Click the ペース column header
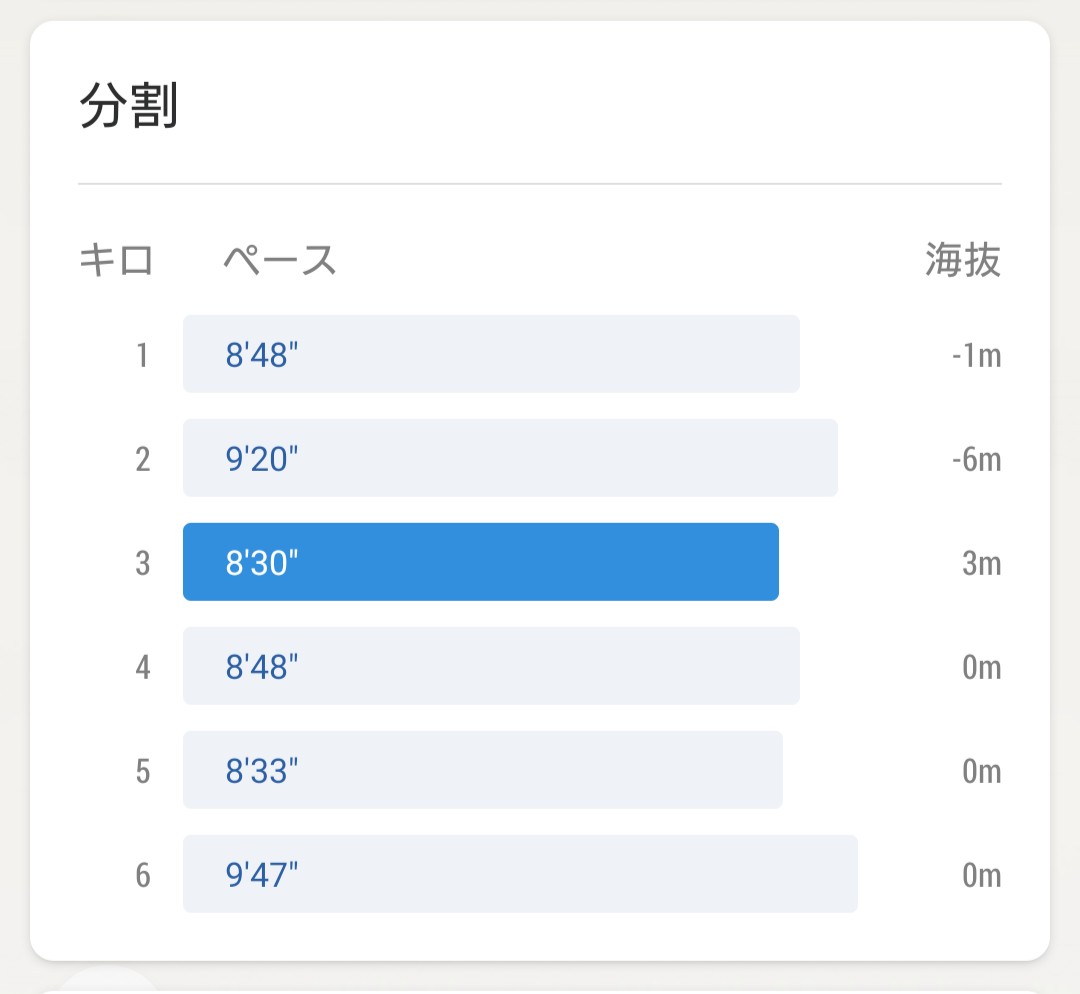This screenshot has height=994, width=1080. tap(279, 261)
